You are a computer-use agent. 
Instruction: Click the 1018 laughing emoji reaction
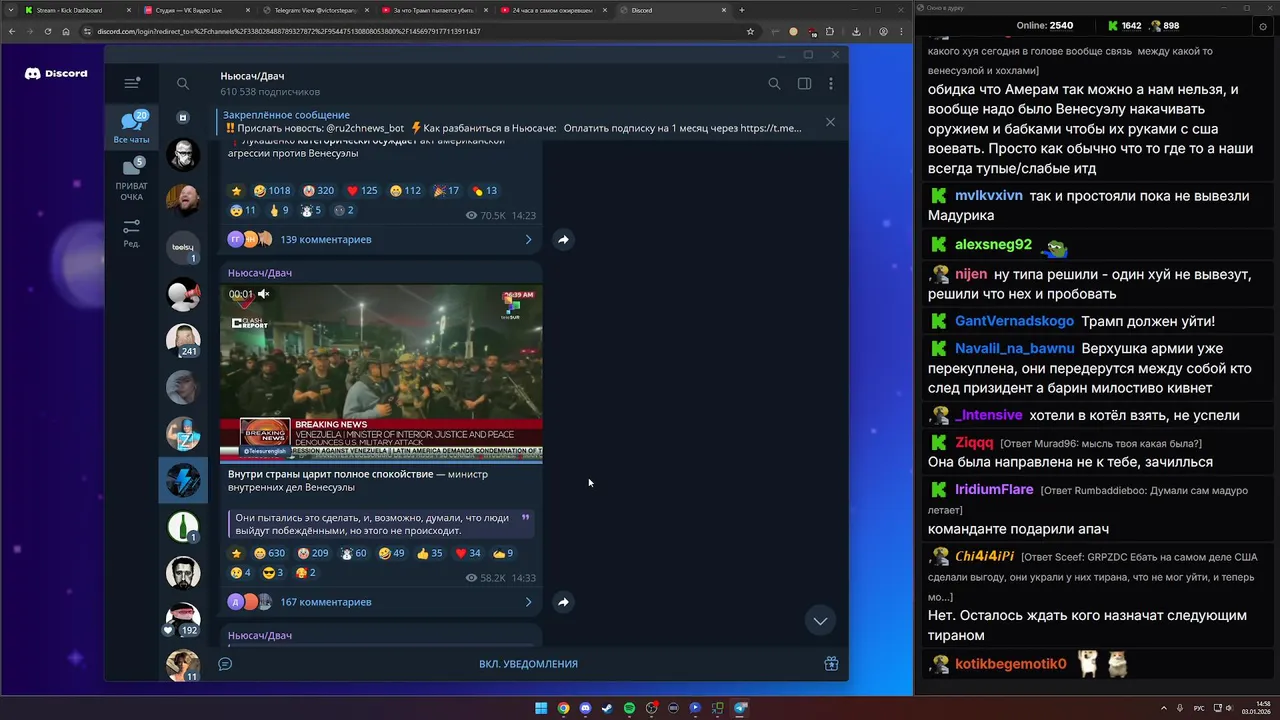(272, 191)
